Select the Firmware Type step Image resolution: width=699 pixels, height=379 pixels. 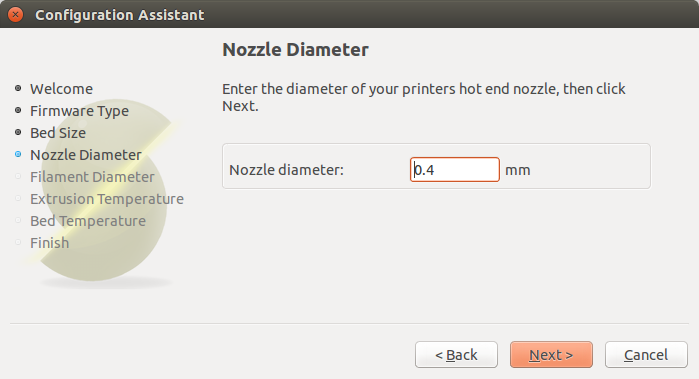[79, 111]
